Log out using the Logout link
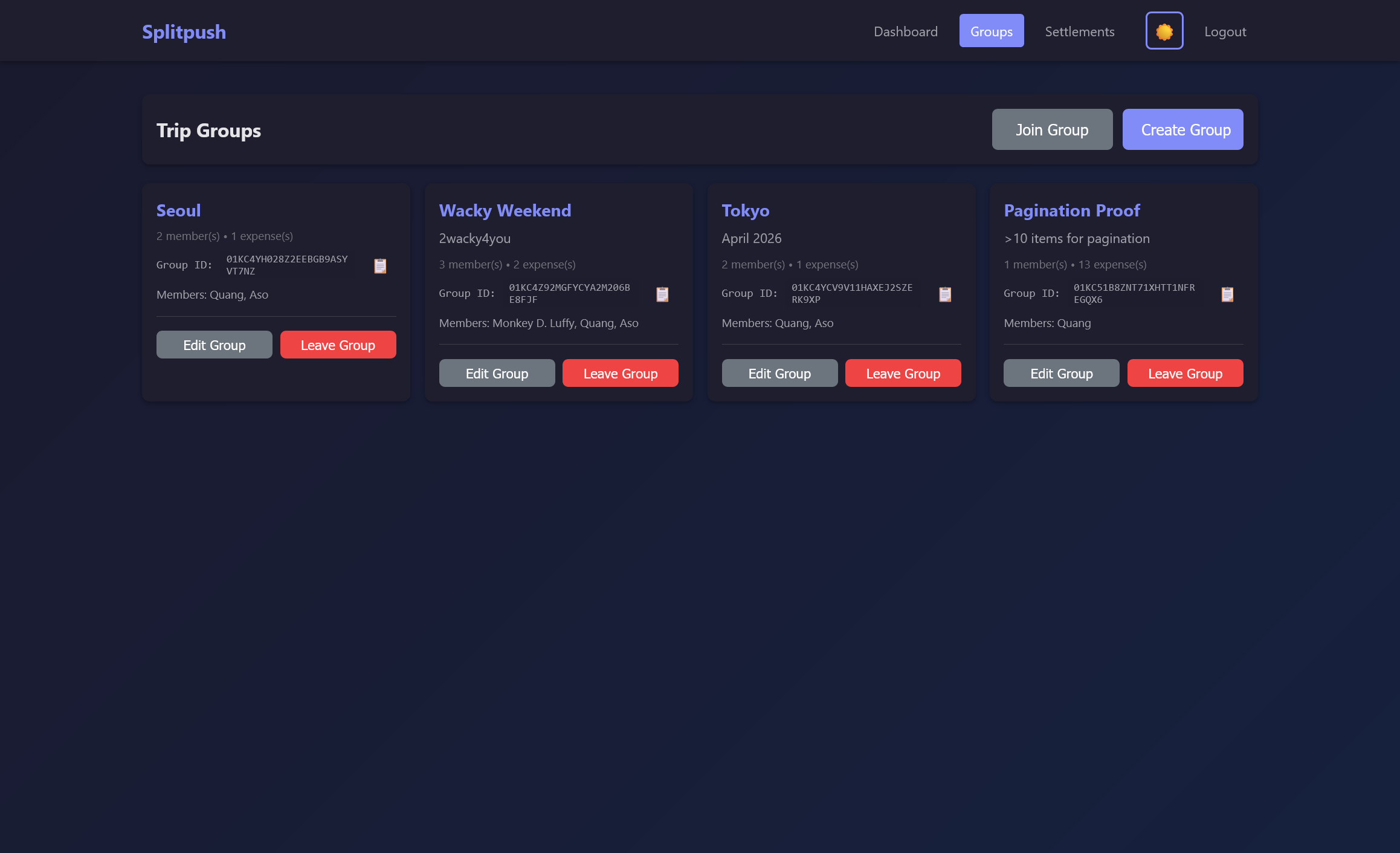This screenshot has height=853, width=1400. [x=1225, y=31]
